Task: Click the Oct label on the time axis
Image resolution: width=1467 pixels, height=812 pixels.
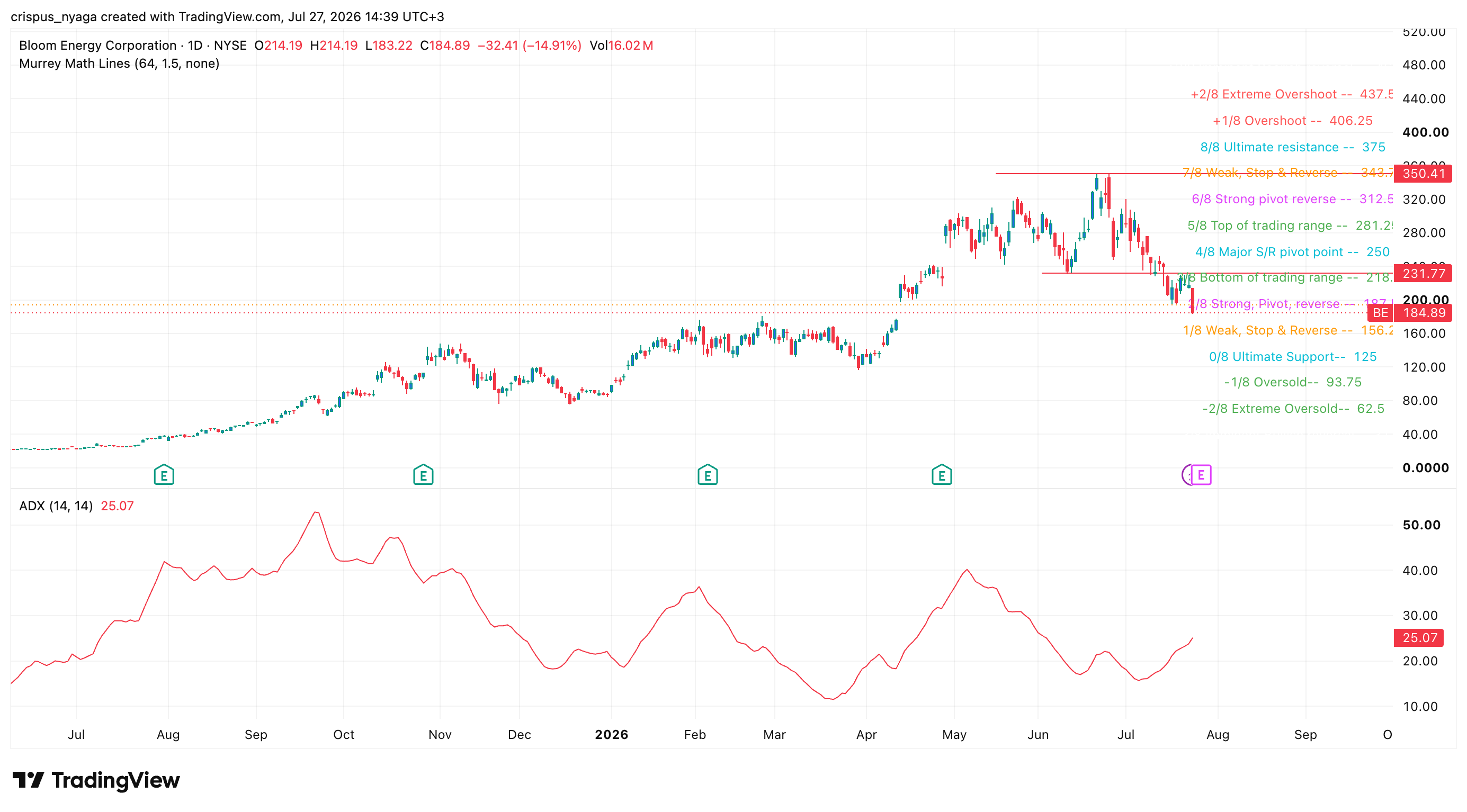Action: pyautogui.click(x=343, y=735)
